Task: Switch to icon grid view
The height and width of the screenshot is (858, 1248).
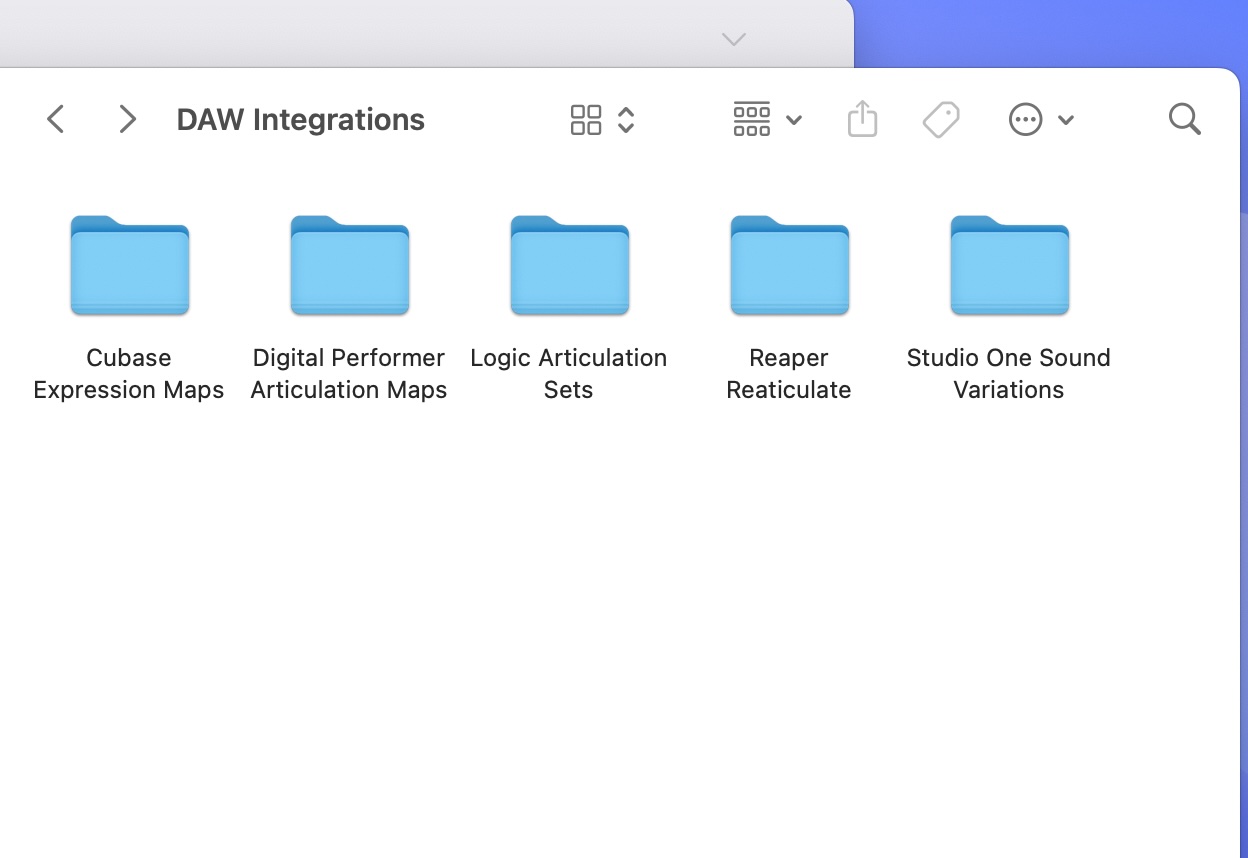Action: click(x=586, y=120)
